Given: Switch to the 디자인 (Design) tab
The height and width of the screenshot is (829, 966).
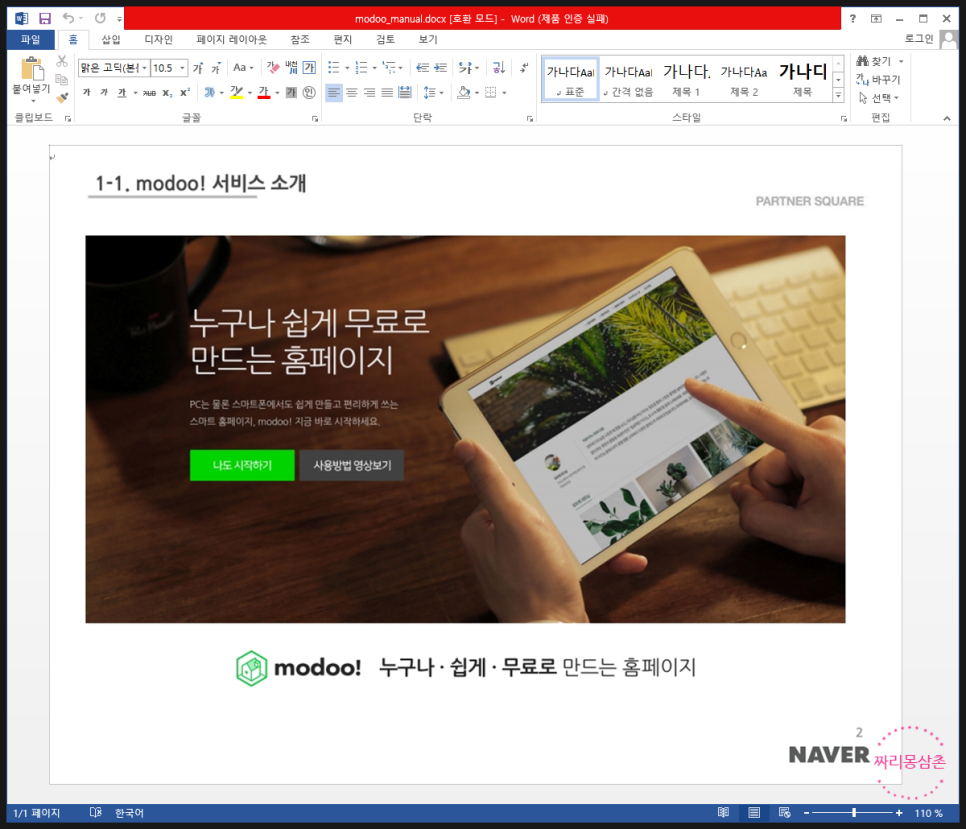Looking at the screenshot, I should pyautogui.click(x=158, y=39).
